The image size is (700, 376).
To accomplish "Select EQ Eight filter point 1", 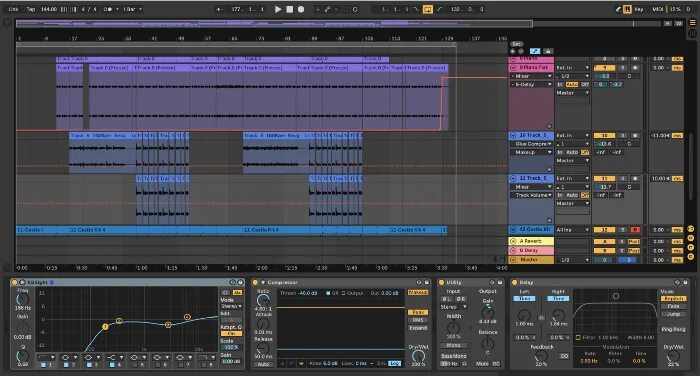I will pyautogui.click(x=105, y=327).
